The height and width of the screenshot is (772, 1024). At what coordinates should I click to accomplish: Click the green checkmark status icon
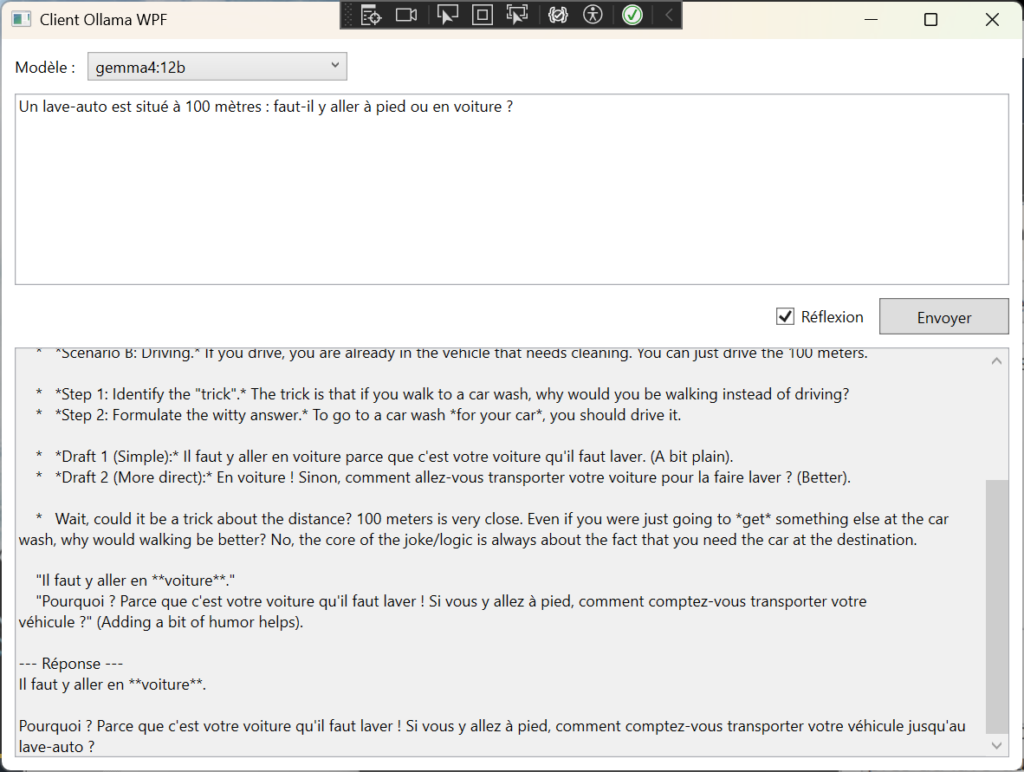[x=632, y=15]
